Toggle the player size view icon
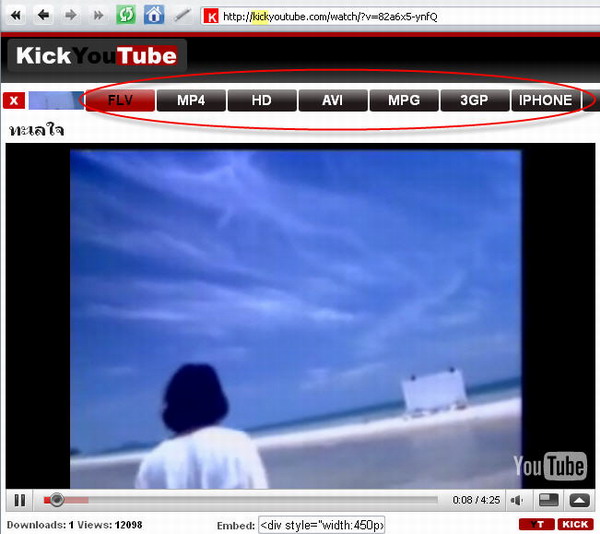Screen dimensions: 600x534 pyautogui.click(x=549, y=500)
